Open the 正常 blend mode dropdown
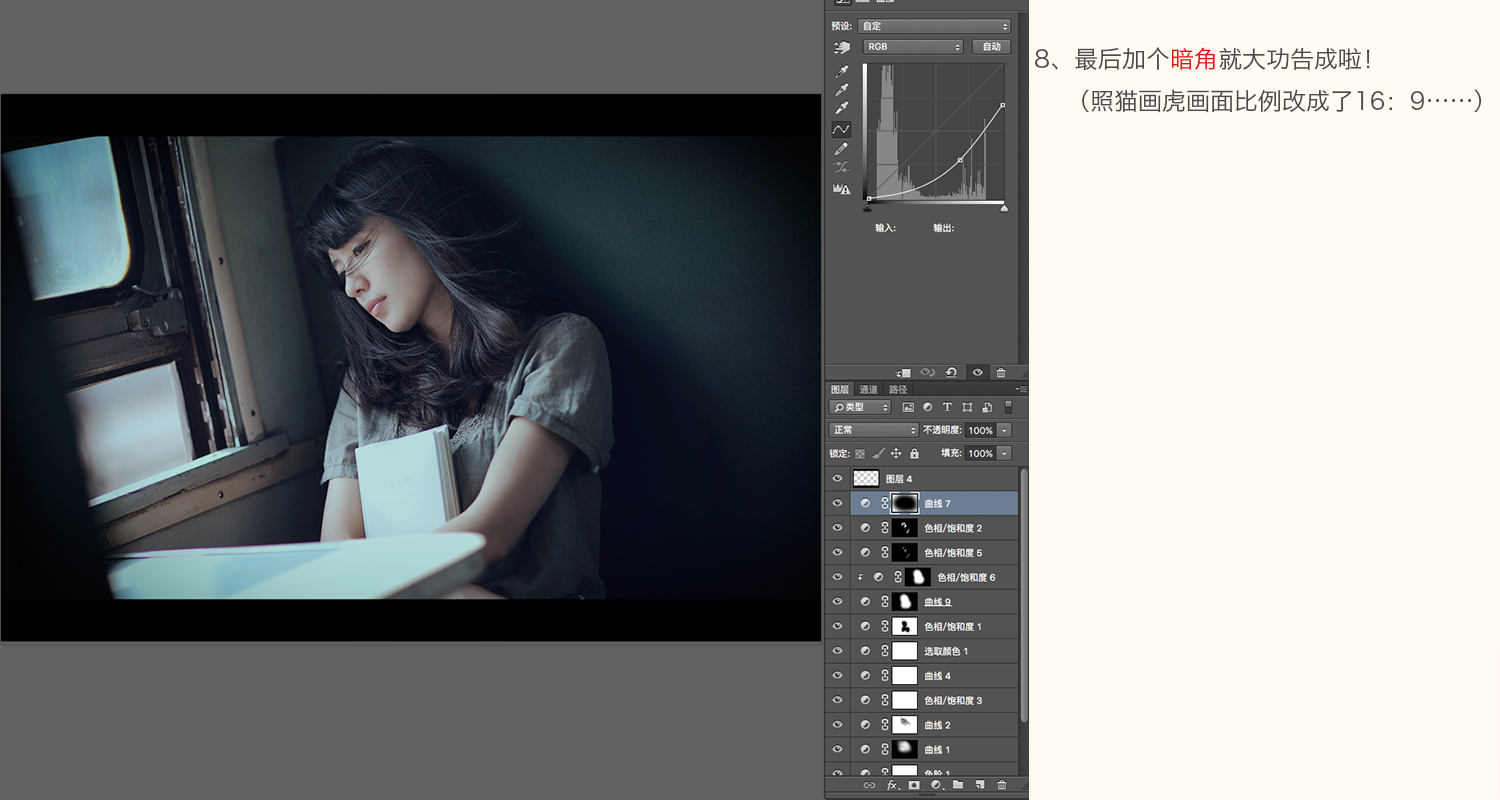This screenshot has height=800, width=1500. (x=873, y=430)
